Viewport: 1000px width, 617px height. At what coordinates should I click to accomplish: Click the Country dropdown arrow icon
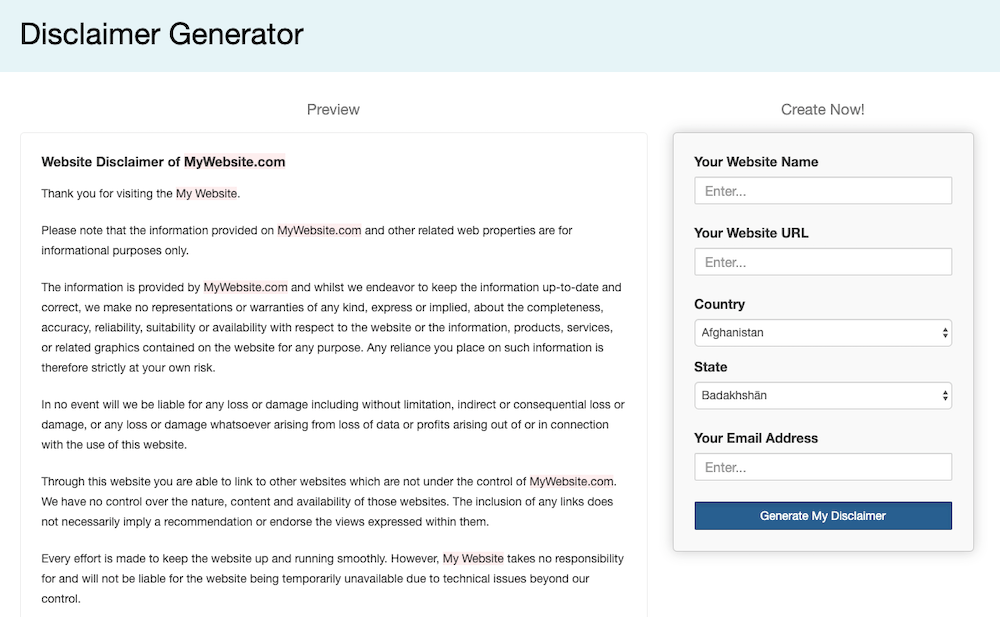[x=945, y=333]
